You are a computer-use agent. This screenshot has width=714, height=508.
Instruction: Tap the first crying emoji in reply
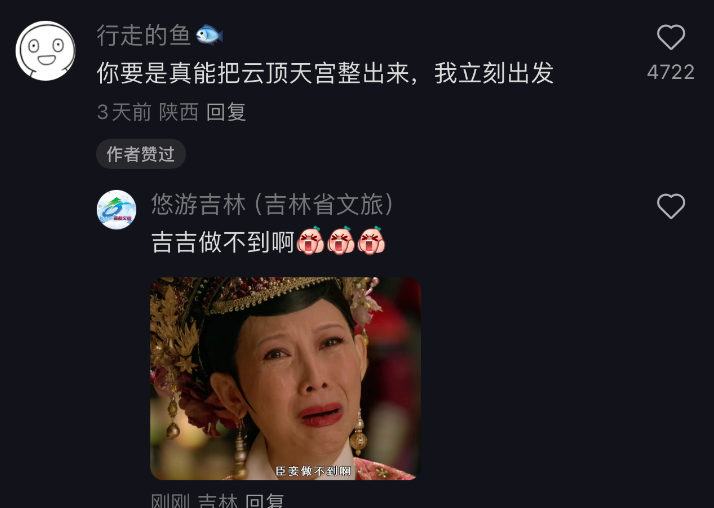click(310, 241)
